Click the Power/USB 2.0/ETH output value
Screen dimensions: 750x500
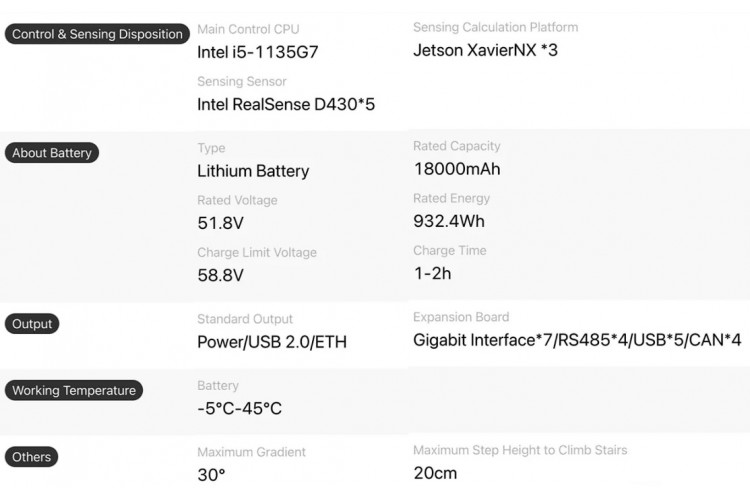pos(272,342)
